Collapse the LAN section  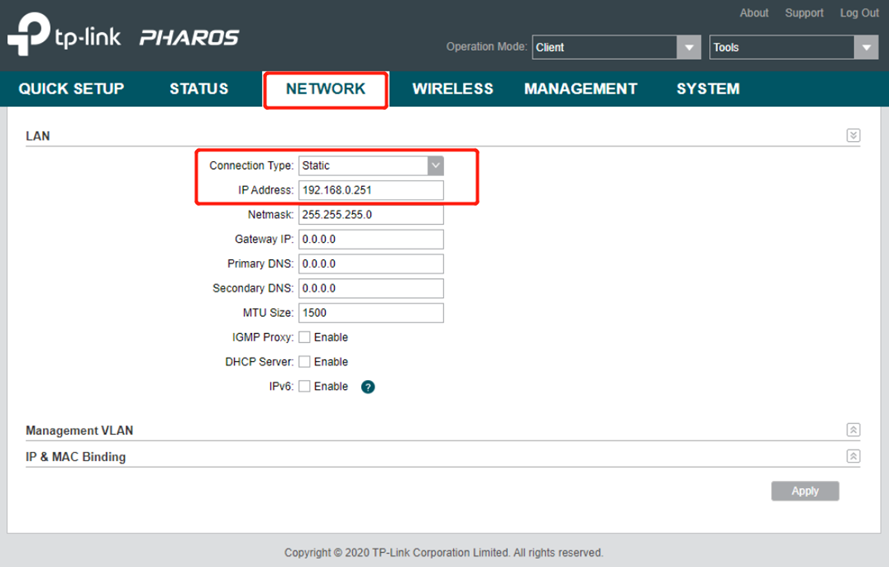coord(853,136)
